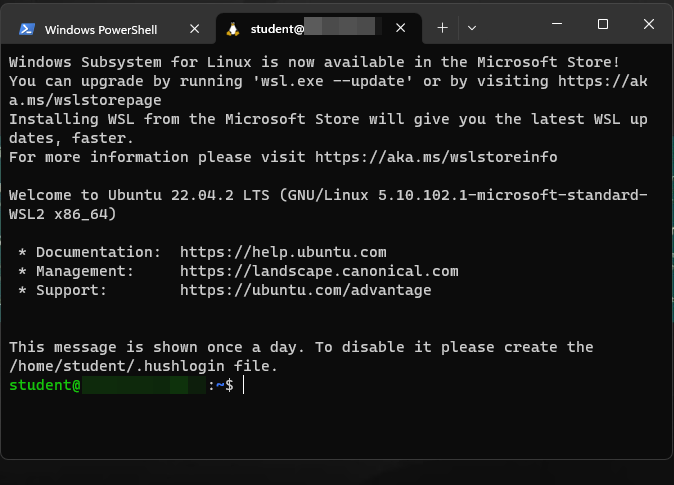
Task: Open a new tab with plus button
Action: pos(442,28)
